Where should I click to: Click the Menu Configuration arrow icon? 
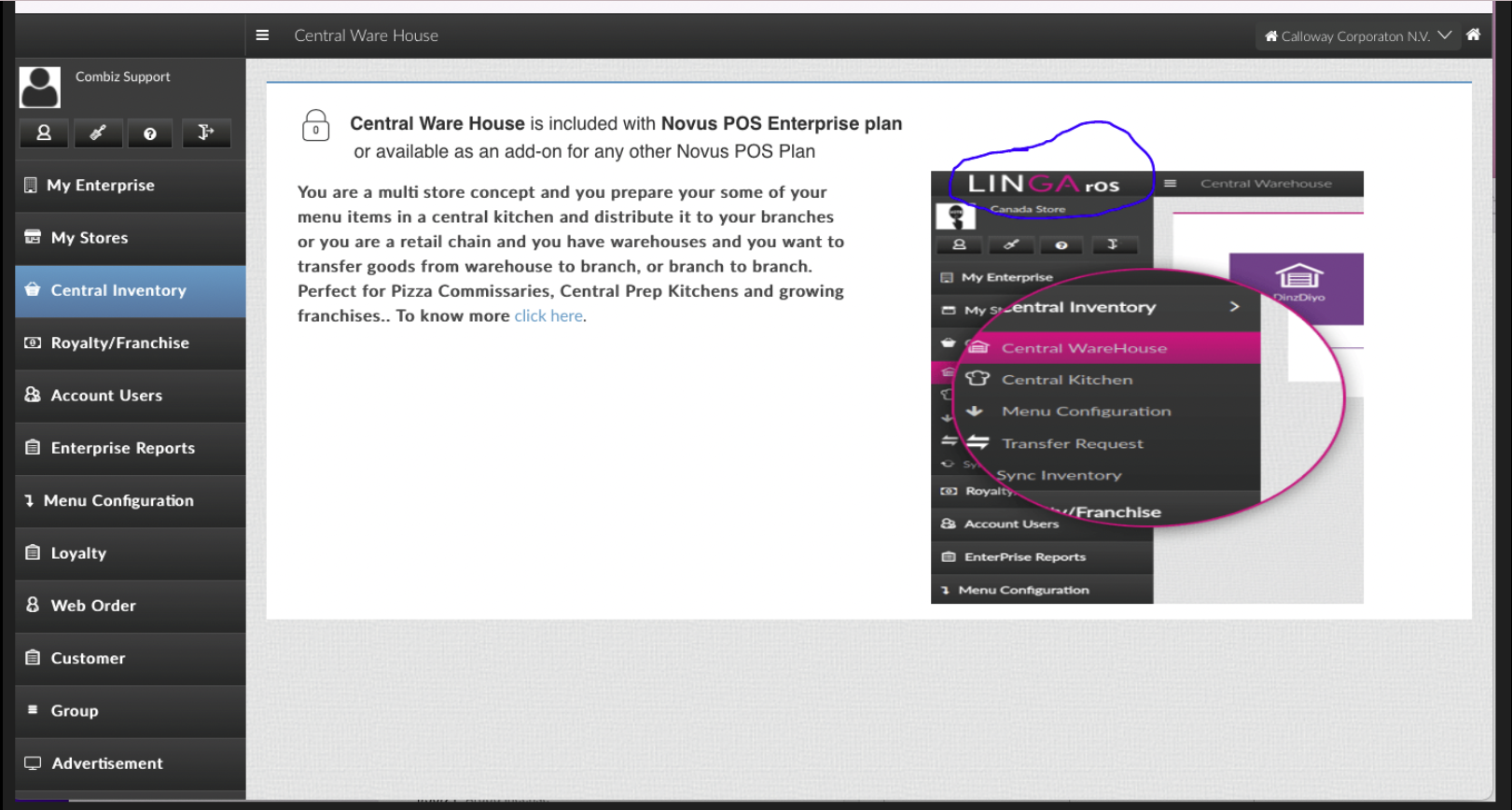(x=30, y=500)
